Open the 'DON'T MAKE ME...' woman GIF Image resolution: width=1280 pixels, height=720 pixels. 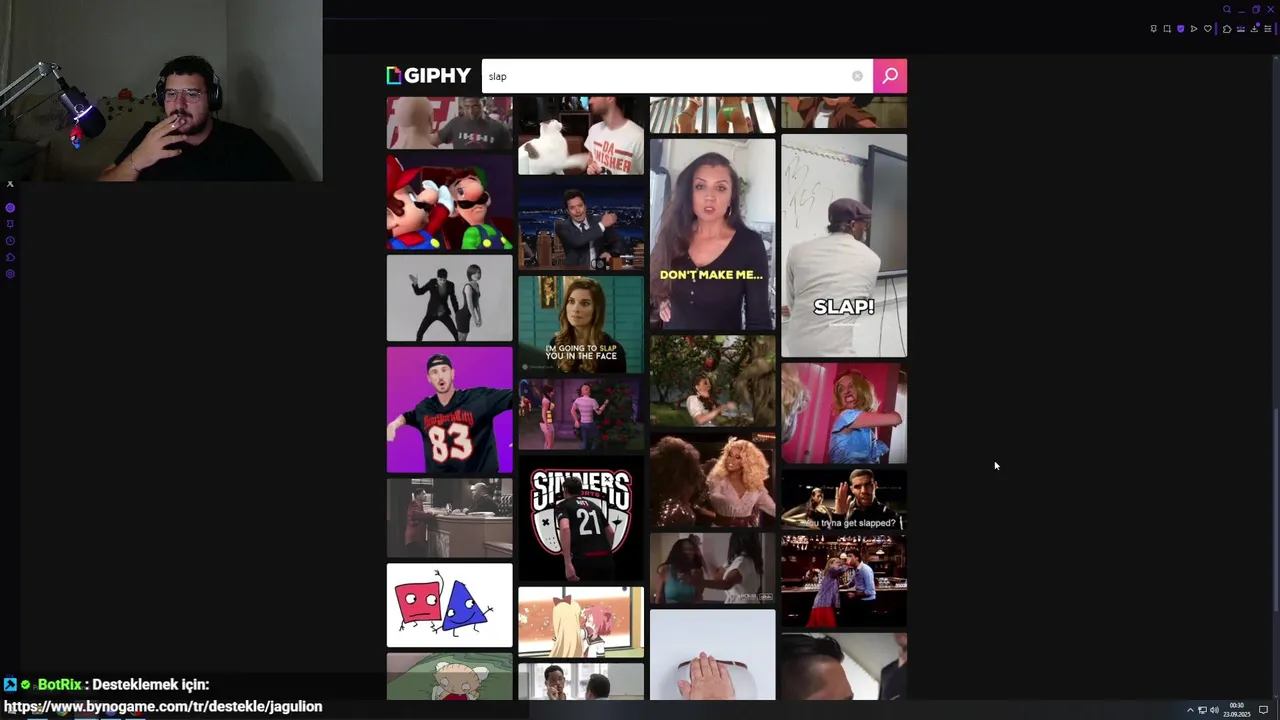[712, 234]
